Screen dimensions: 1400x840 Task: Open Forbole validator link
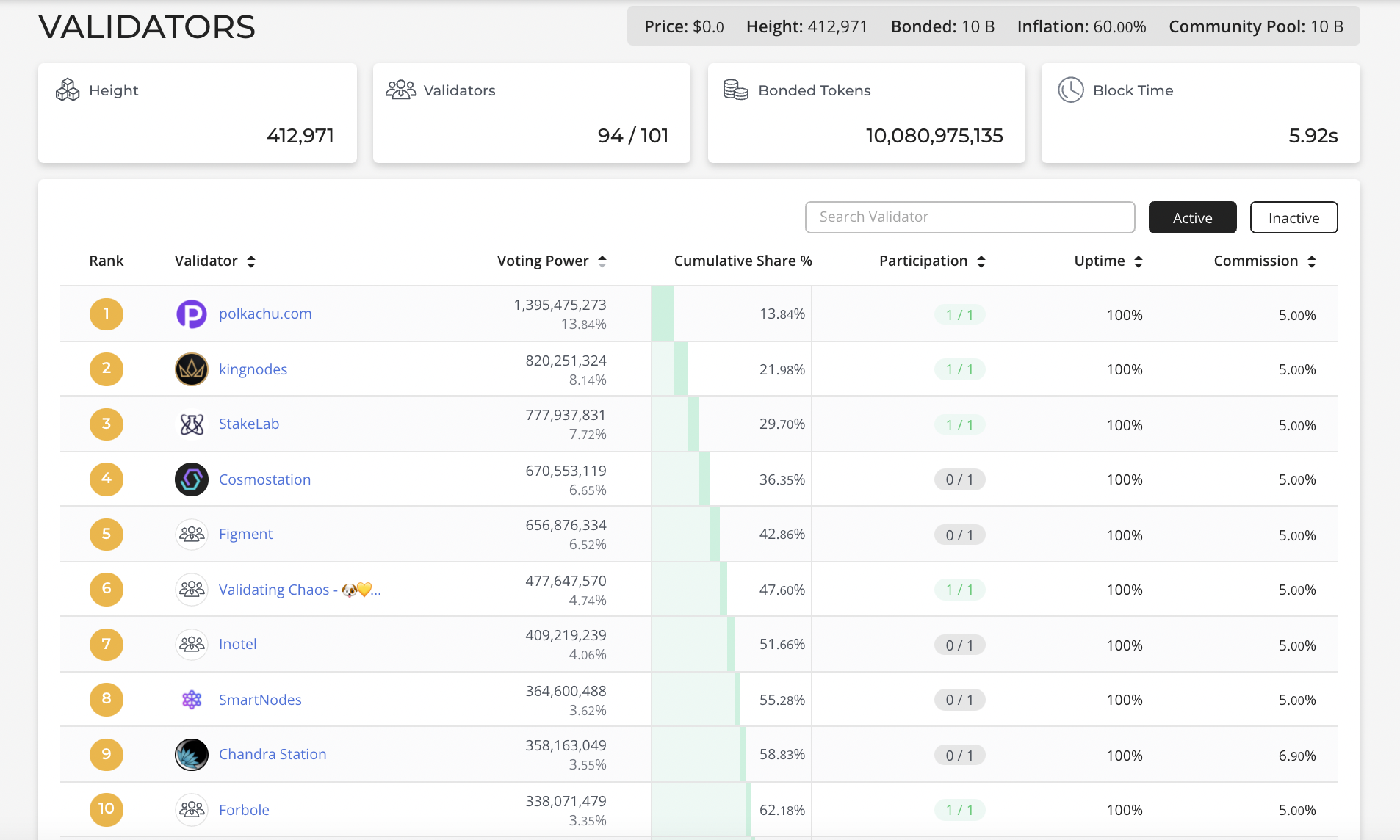coord(244,810)
